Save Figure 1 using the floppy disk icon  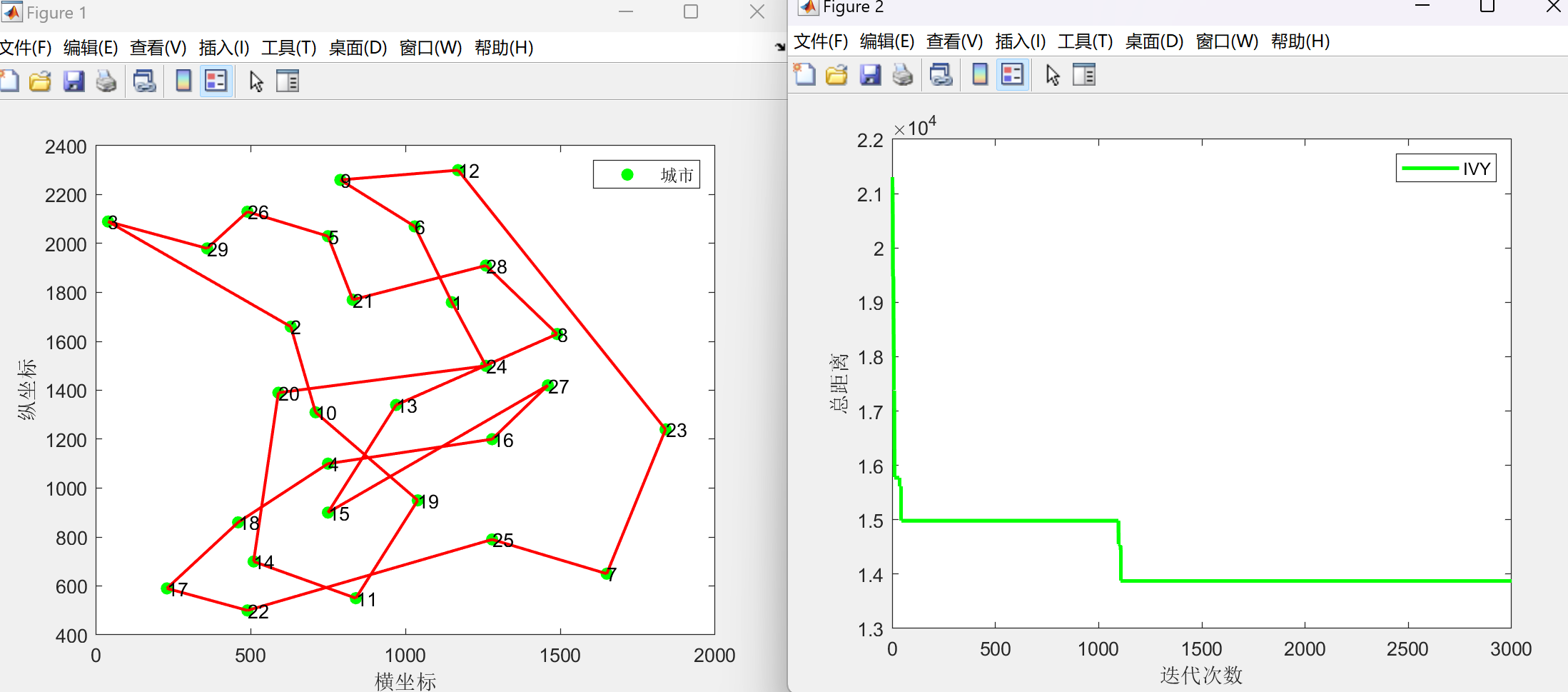(74, 81)
